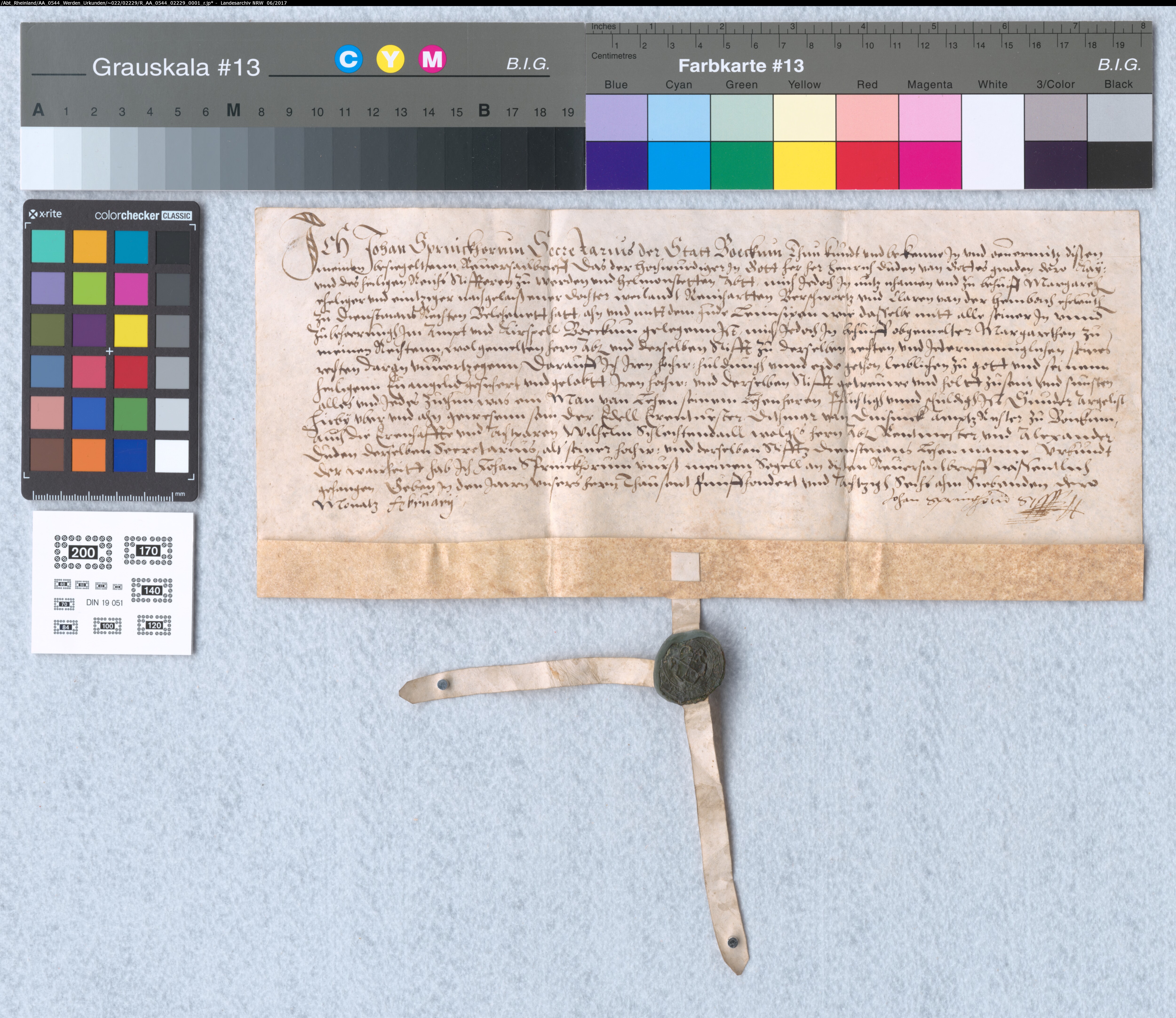Click the 140 resolution test pattern
The height and width of the screenshot is (1018, 1176).
pyautogui.click(x=152, y=590)
